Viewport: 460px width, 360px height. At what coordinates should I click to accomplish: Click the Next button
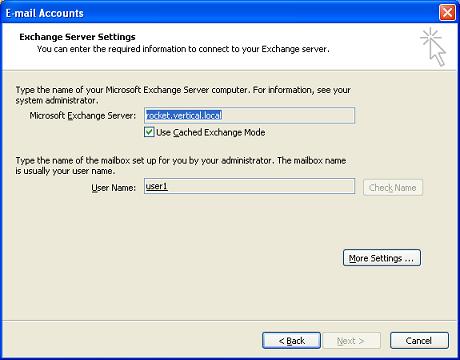point(352,340)
